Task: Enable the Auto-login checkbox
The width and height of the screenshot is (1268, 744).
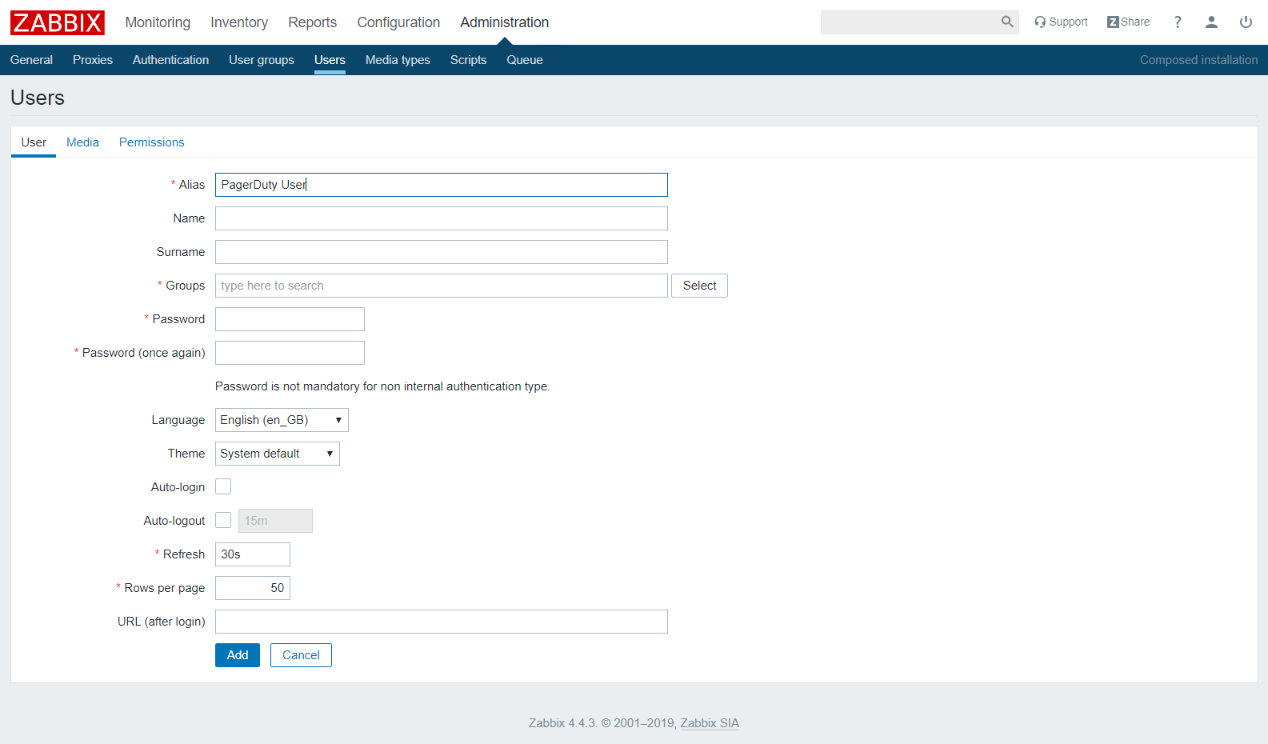Action: tap(223, 487)
